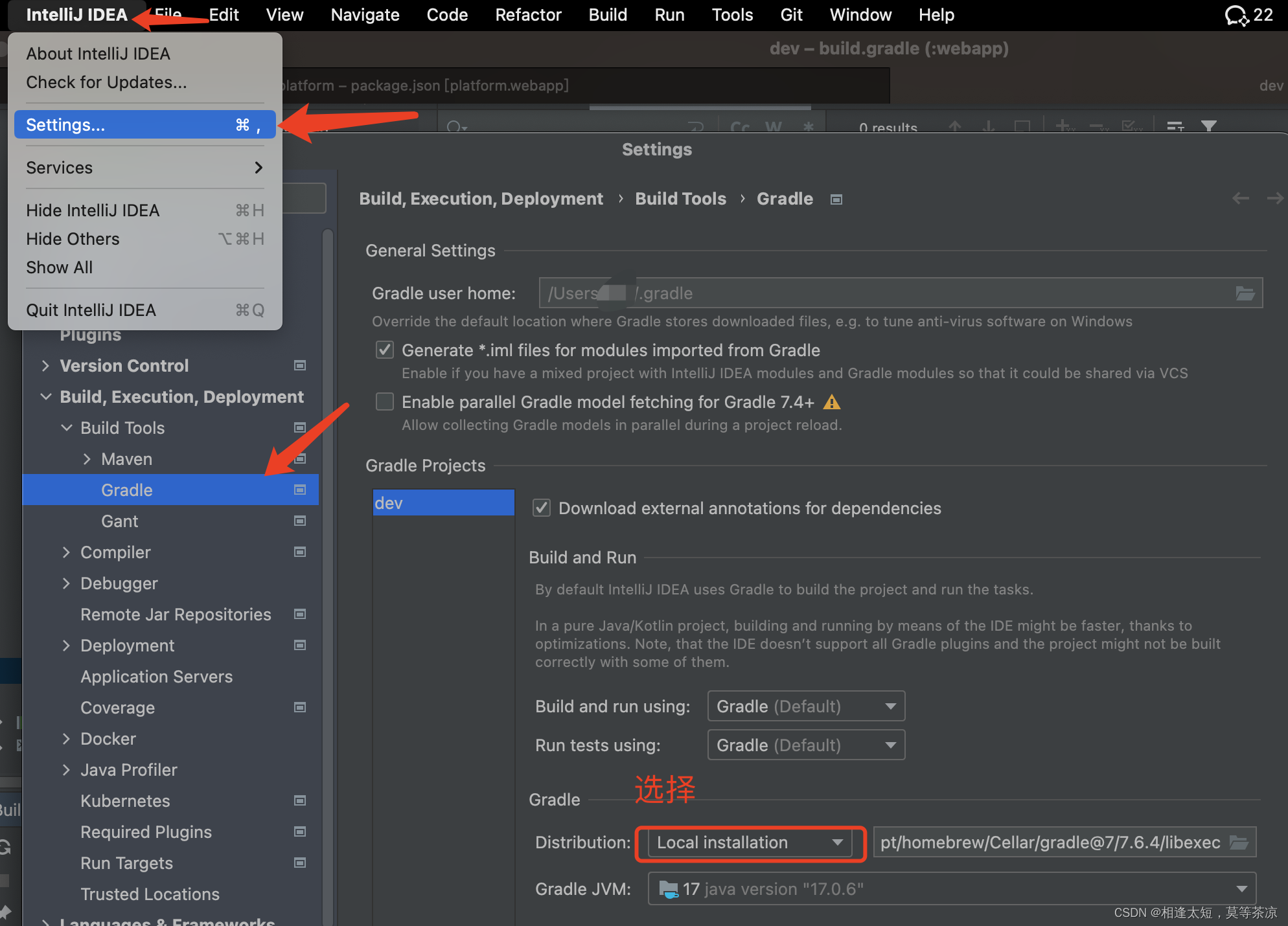Click the project-level icon beside selected Gradle row

tap(300, 490)
